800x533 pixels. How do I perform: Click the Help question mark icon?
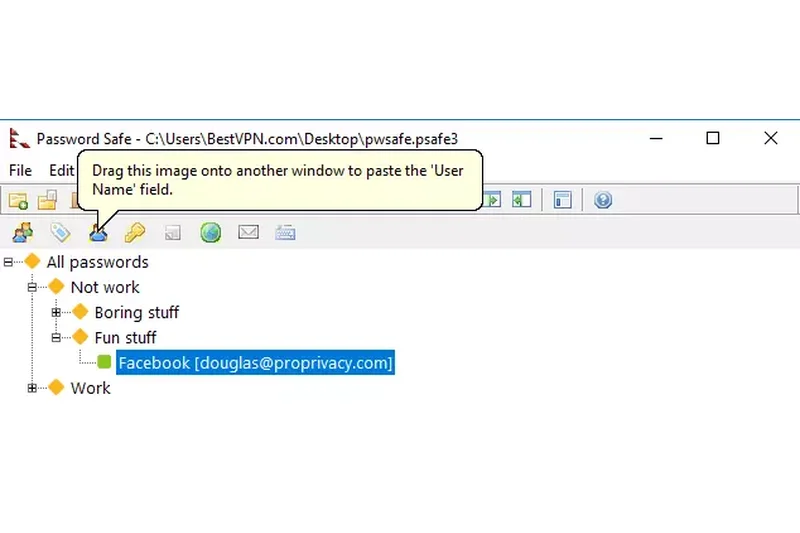[602, 200]
